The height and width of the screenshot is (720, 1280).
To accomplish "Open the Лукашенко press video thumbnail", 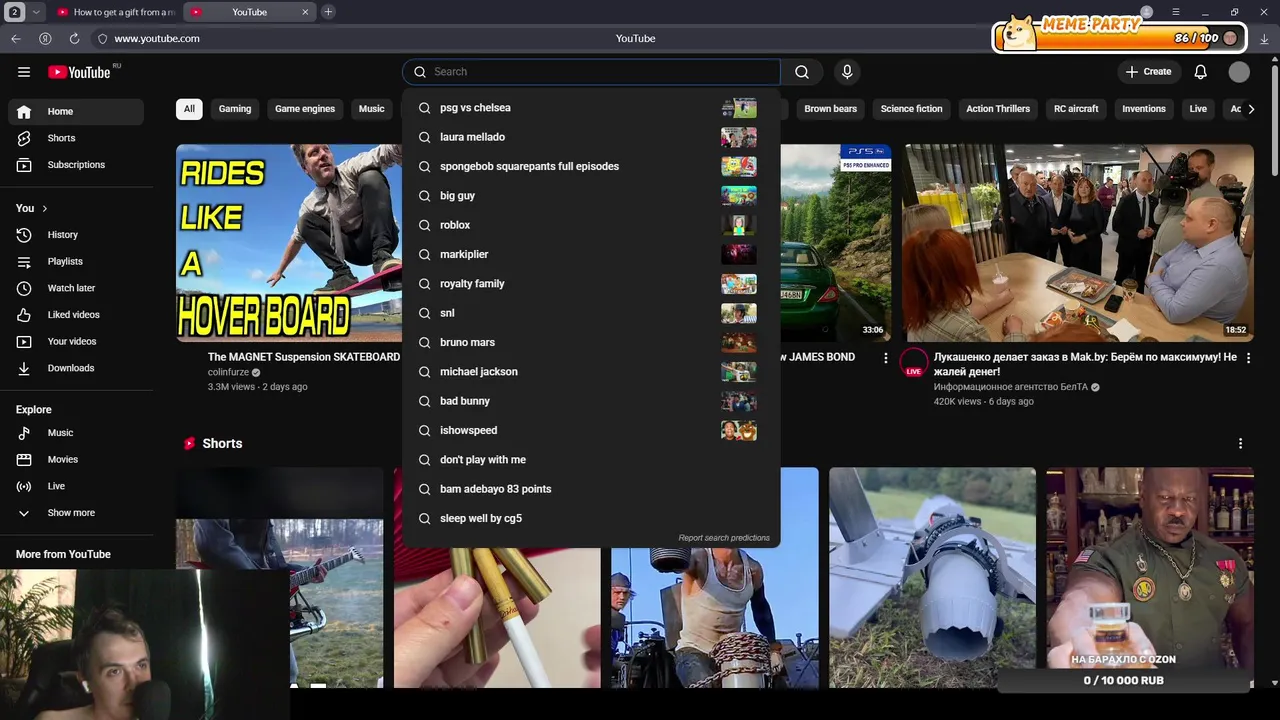I will pos(1079,243).
